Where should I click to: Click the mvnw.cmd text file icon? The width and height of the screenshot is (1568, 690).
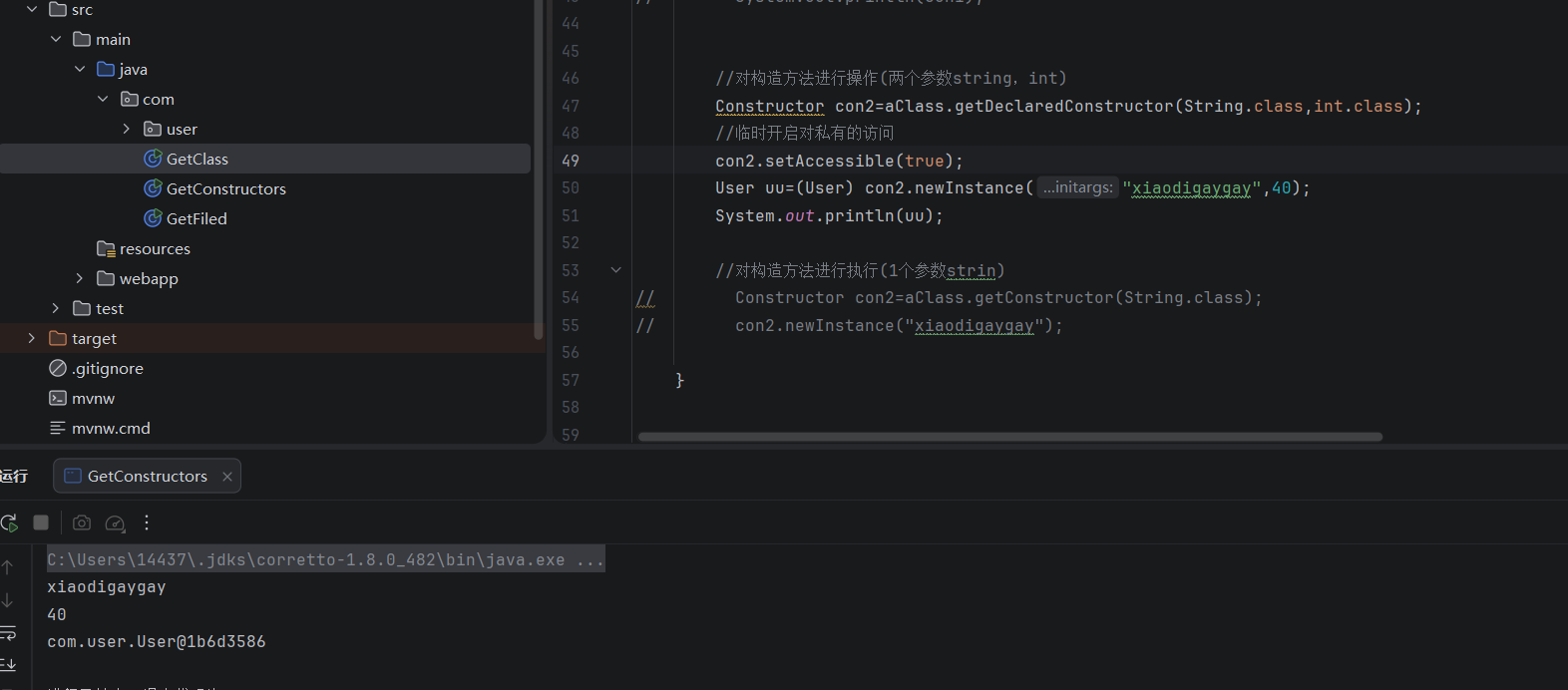point(58,428)
